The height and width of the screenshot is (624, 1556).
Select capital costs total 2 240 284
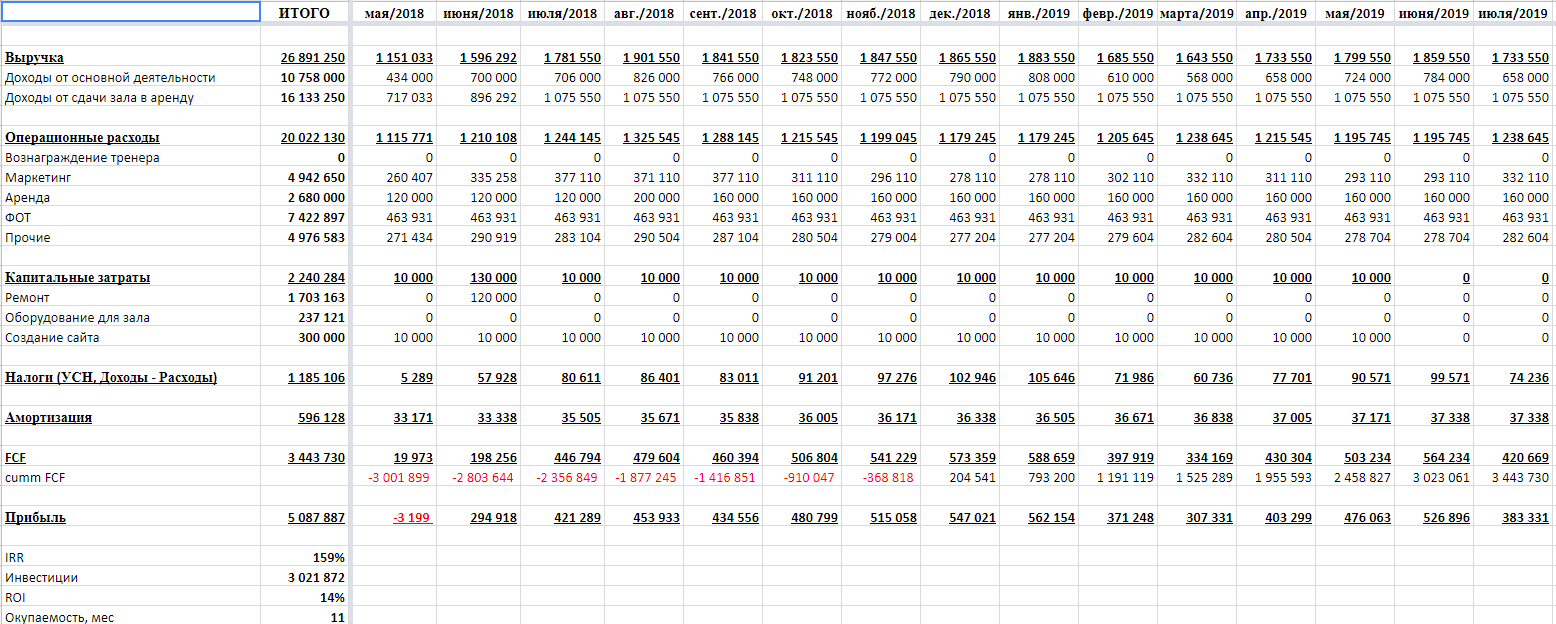coord(304,278)
